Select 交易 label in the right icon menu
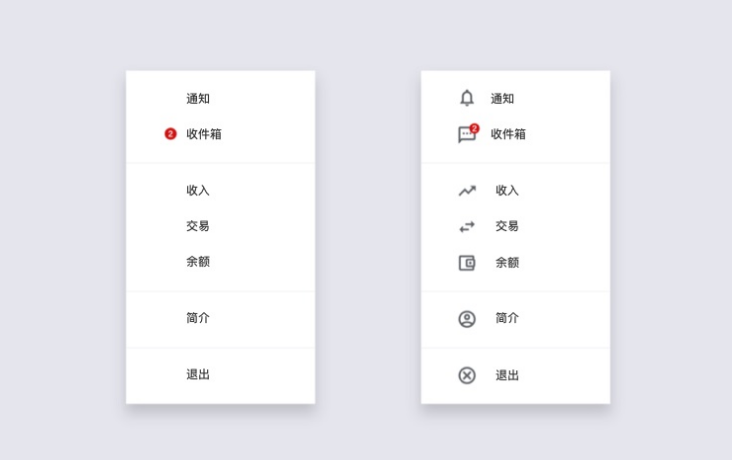 click(x=507, y=226)
